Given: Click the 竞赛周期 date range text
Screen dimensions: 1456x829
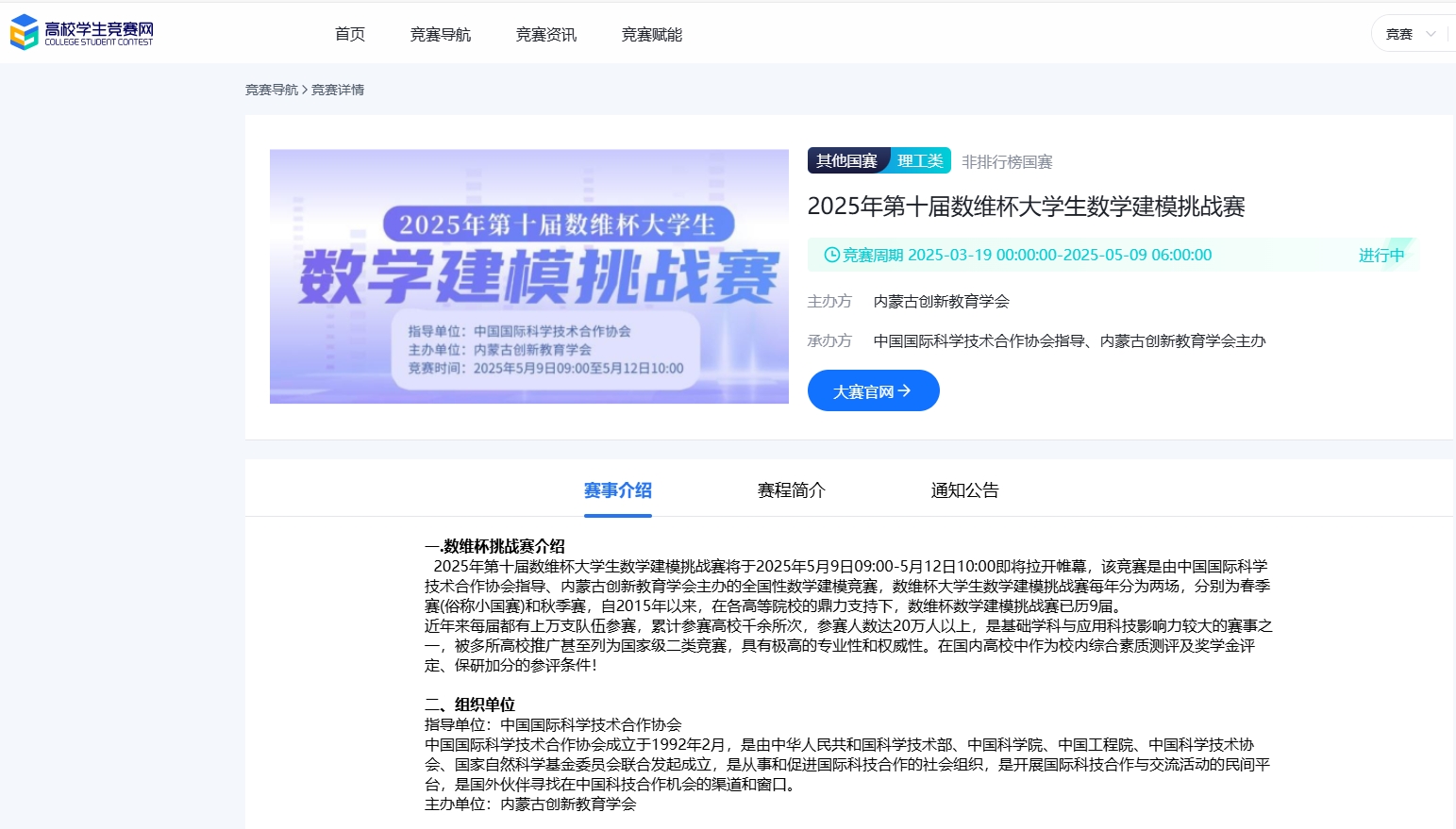Looking at the screenshot, I should point(1027,255).
